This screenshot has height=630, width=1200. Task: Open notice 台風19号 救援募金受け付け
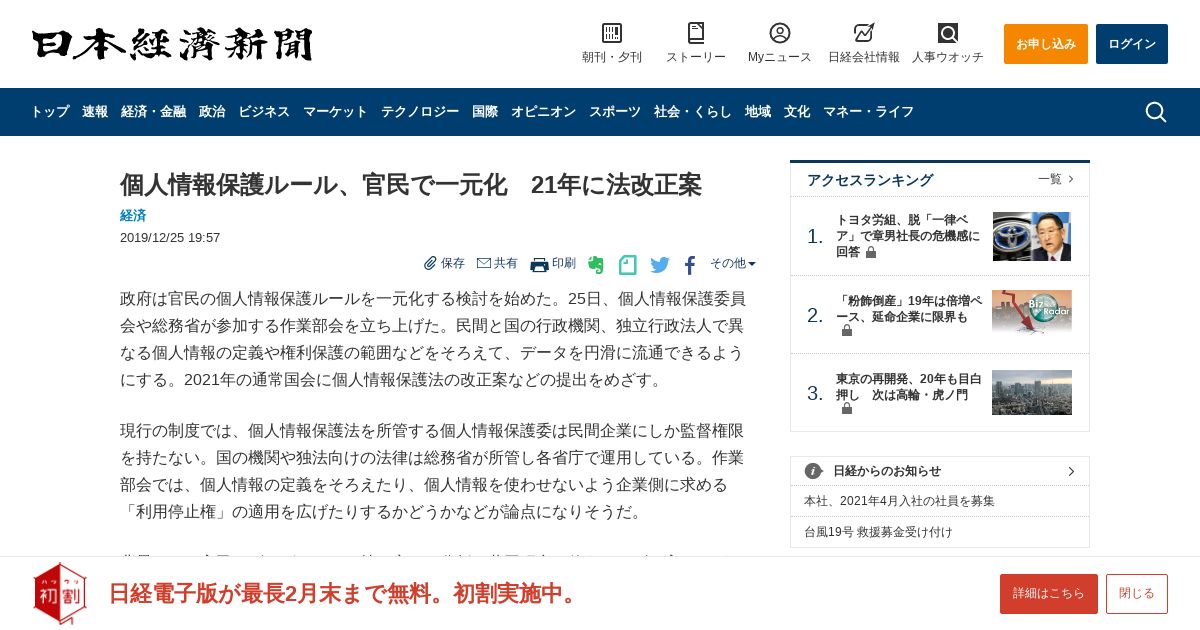coord(878,532)
